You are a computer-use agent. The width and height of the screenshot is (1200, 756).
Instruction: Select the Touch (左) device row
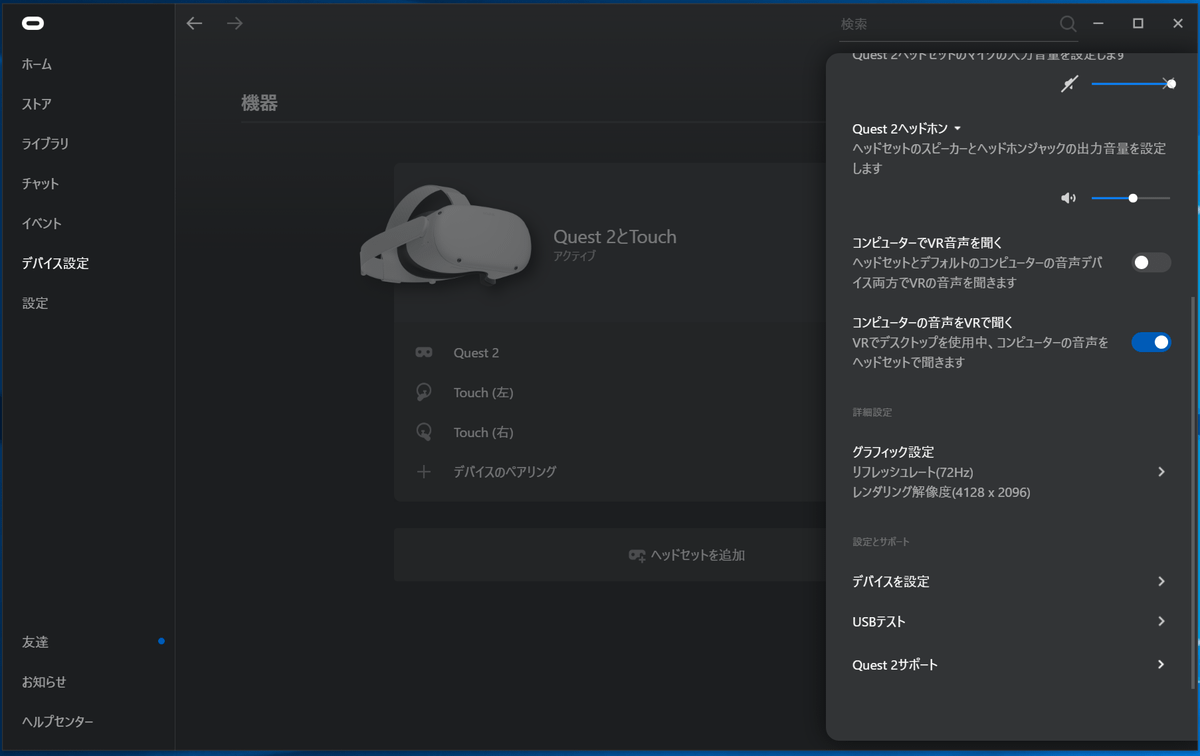coord(611,393)
